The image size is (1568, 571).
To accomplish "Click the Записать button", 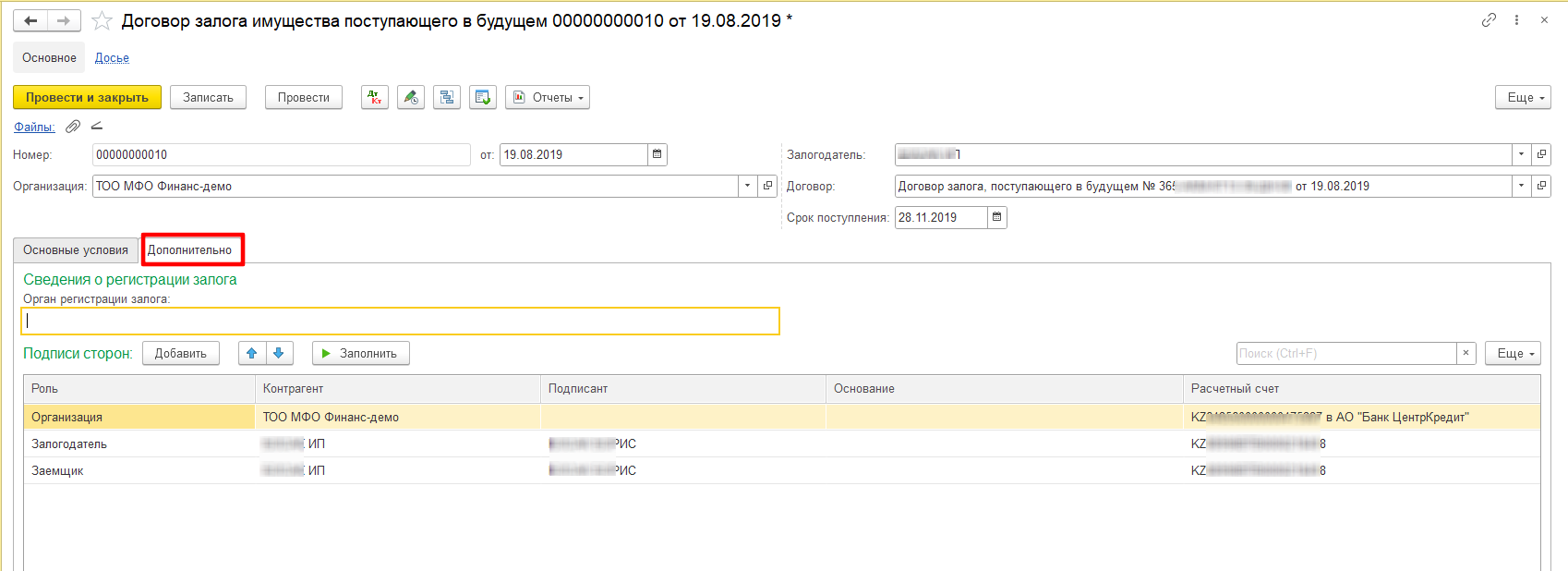I will coord(208,97).
